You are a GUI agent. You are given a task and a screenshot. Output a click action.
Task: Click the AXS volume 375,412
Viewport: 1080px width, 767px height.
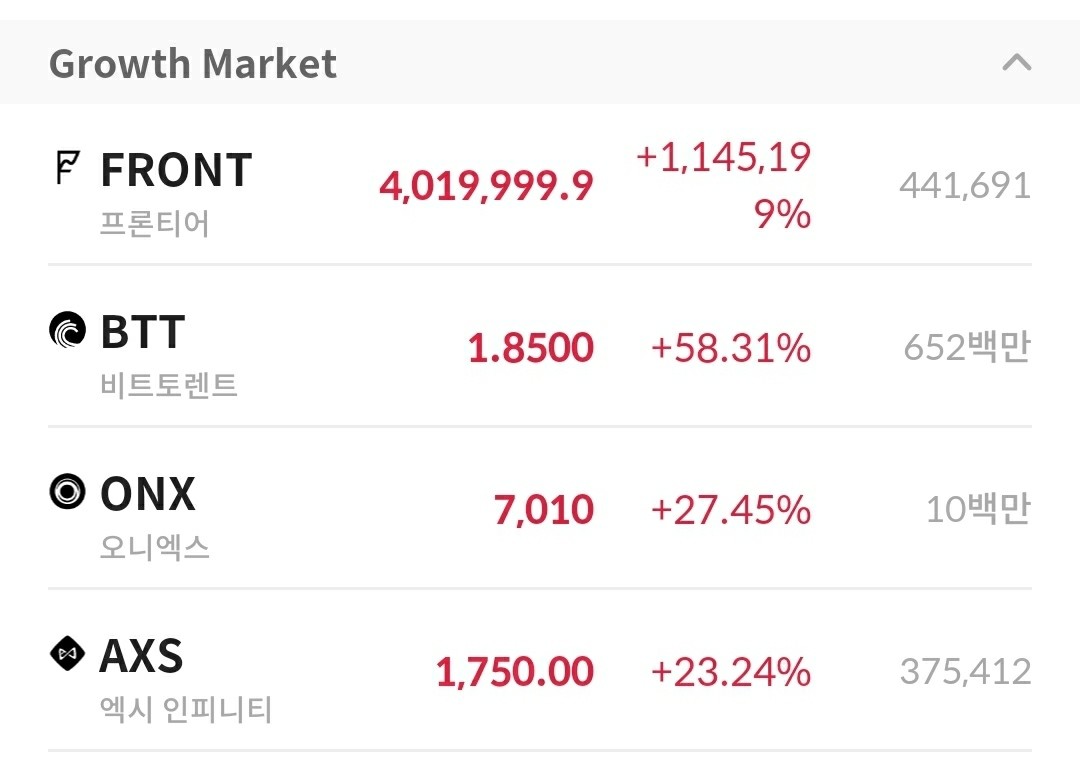(x=965, y=672)
